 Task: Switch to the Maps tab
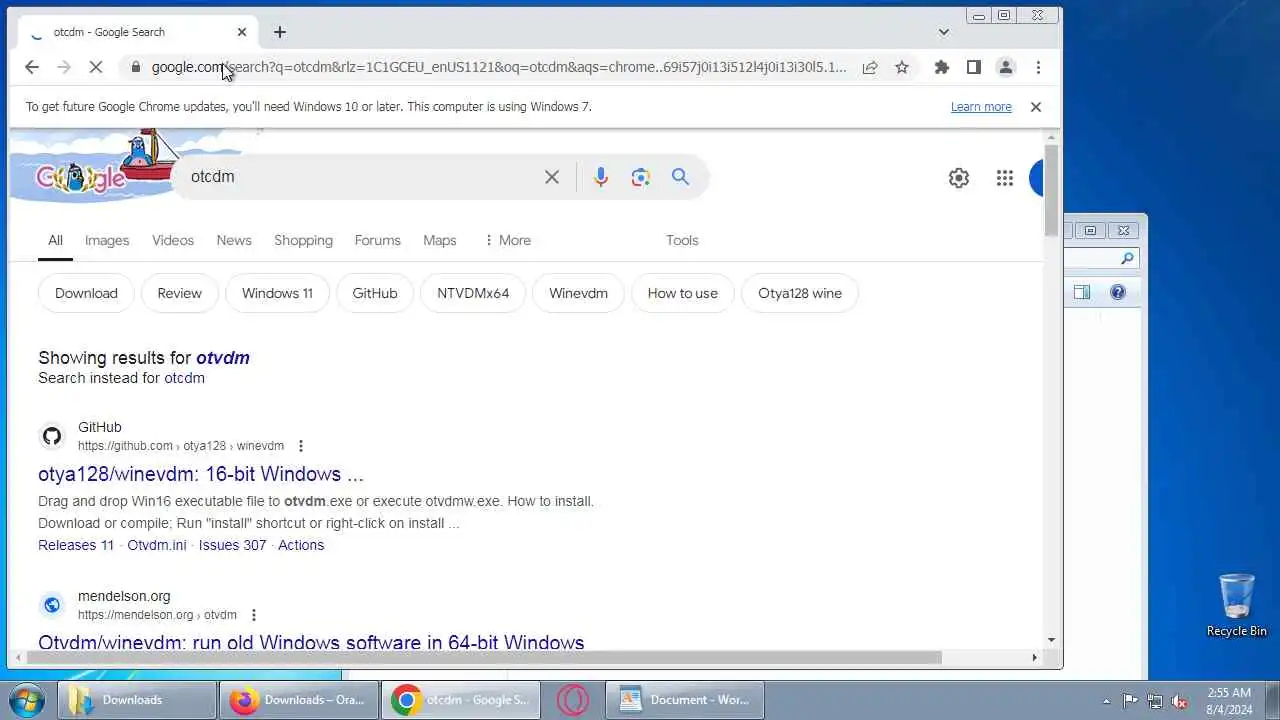[439, 240]
